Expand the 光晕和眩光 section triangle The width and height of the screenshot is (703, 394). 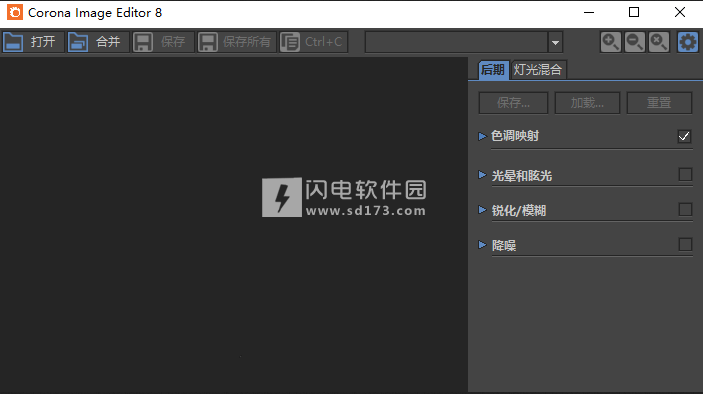coord(482,175)
